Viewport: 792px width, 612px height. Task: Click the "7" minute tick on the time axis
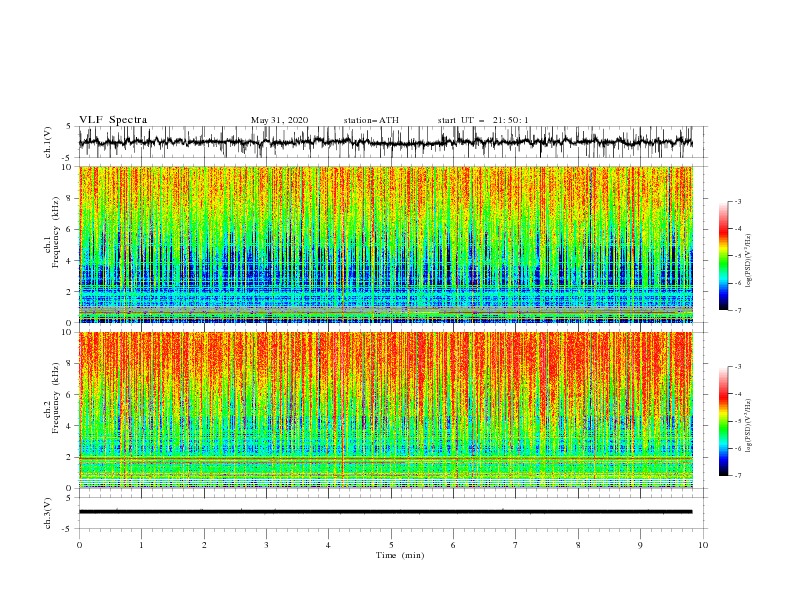pos(516,545)
